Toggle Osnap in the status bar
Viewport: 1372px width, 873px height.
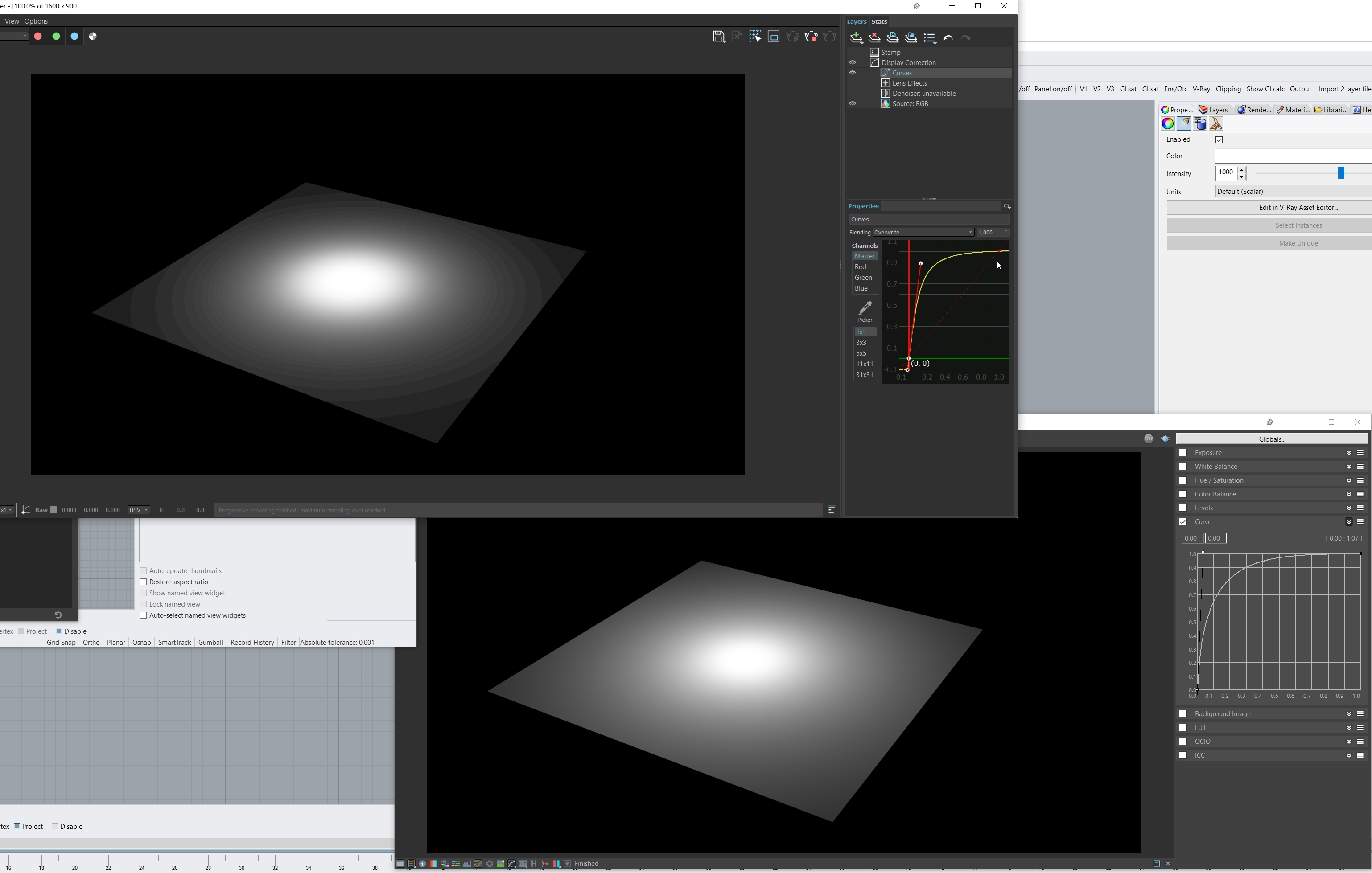(x=141, y=642)
